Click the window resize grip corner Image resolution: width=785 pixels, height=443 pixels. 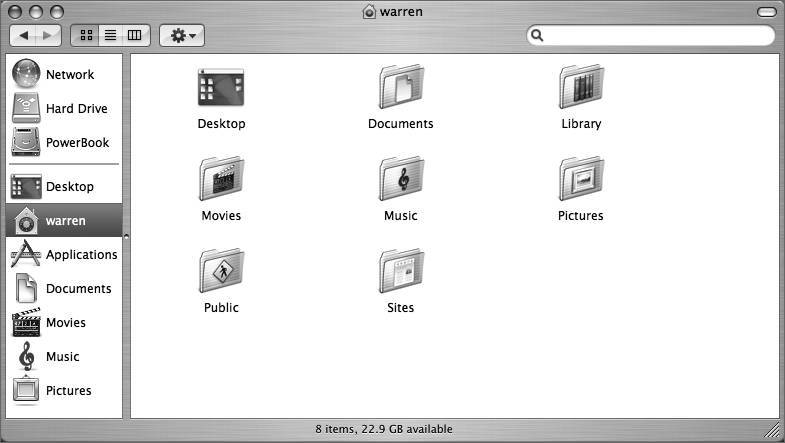pyautogui.click(x=773, y=430)
